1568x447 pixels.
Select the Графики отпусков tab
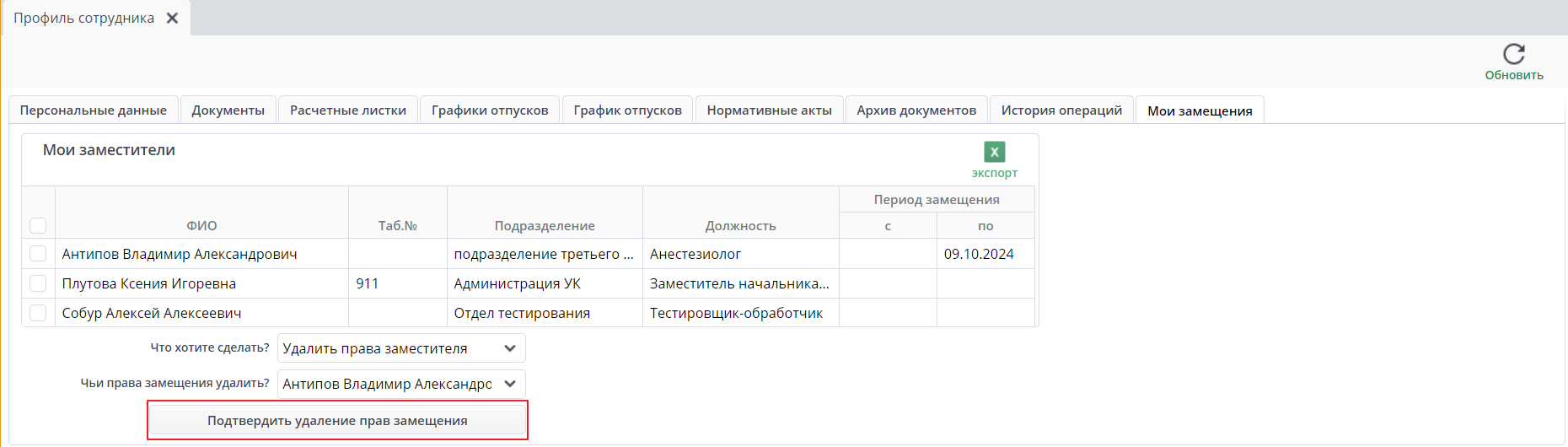pos(490,110)
